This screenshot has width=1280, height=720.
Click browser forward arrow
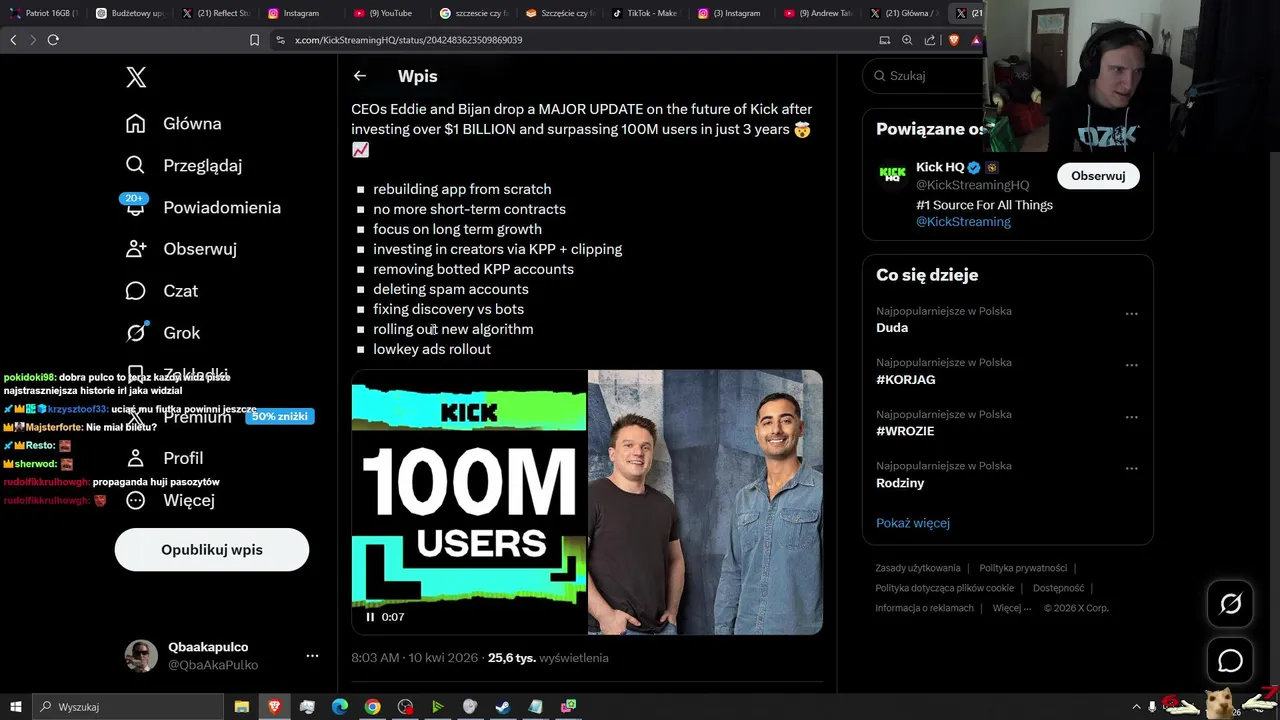point(33,40)
